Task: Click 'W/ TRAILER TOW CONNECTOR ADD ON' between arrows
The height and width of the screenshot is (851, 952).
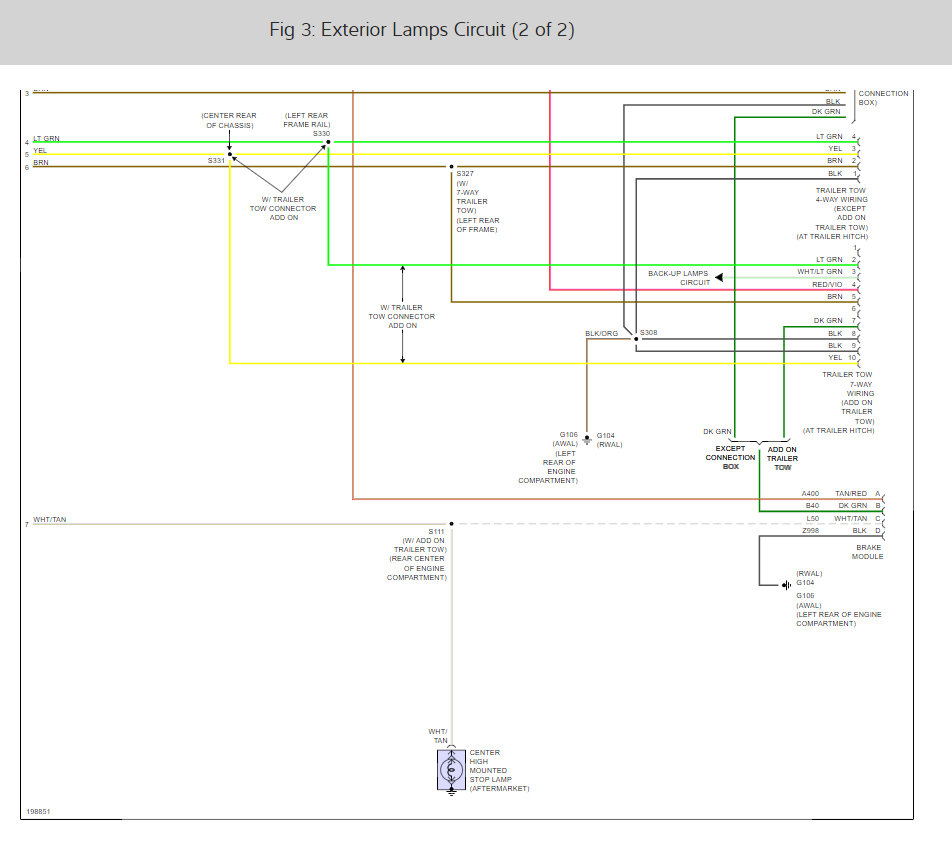Action: [x=402, y=316]
